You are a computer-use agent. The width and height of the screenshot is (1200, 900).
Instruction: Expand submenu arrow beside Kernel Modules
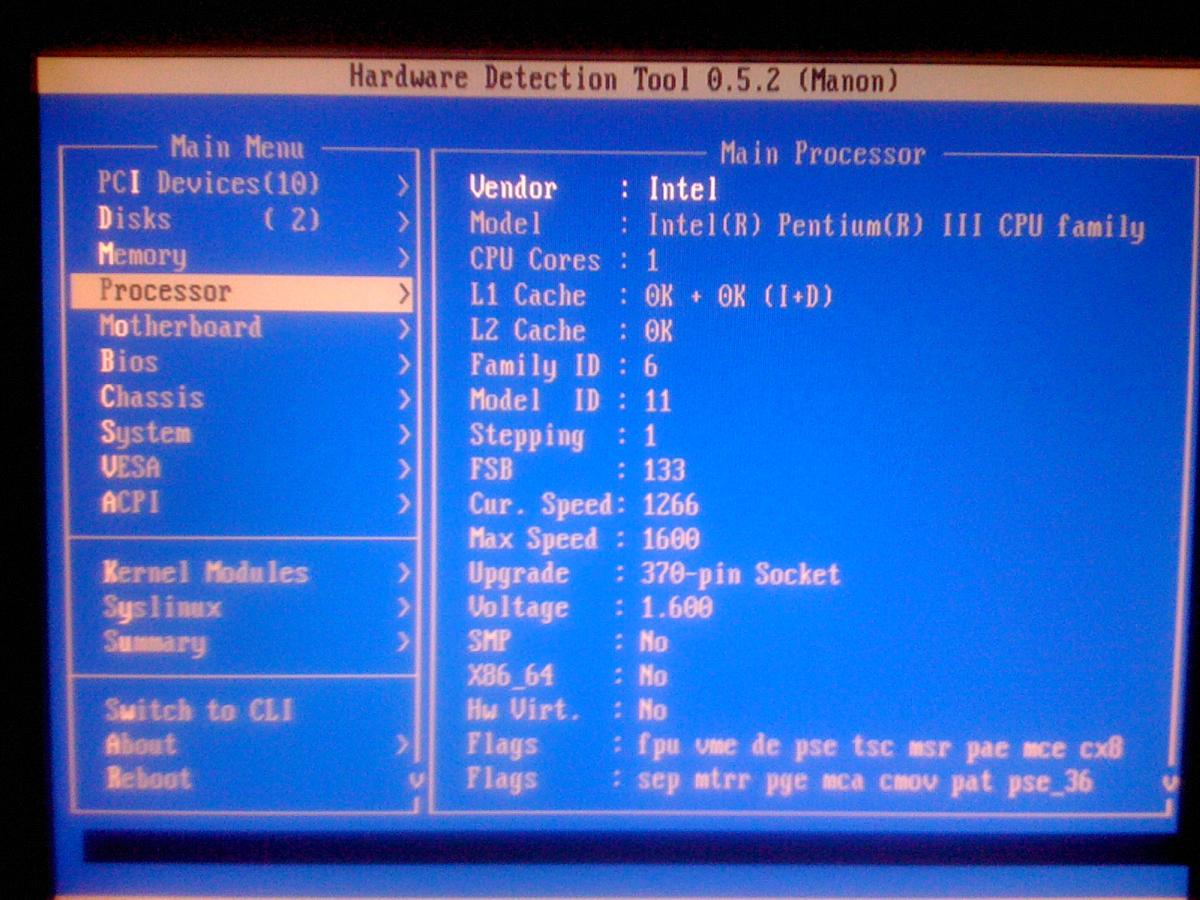pos(403,574)
